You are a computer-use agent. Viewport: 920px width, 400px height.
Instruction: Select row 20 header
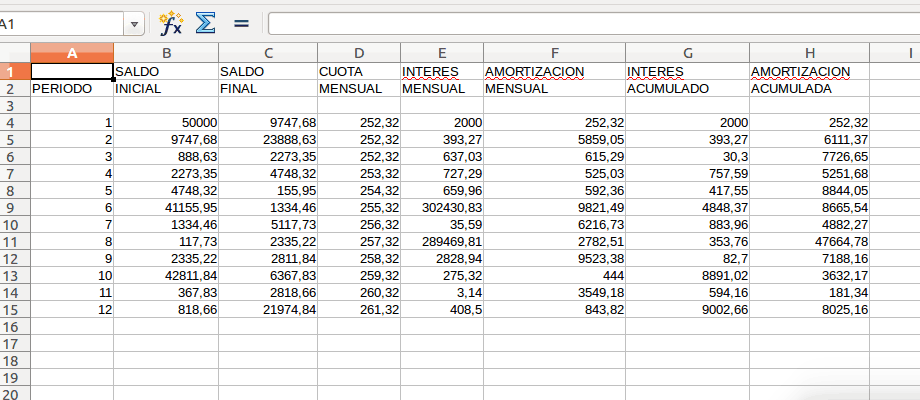pos(15,394)
